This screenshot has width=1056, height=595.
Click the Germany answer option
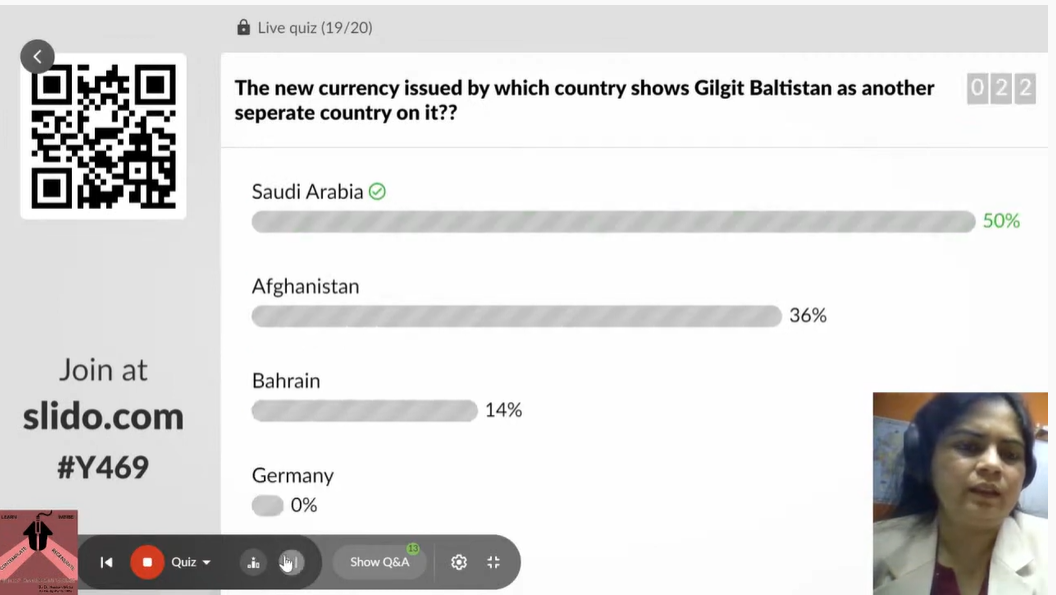[x=292, y=476]
